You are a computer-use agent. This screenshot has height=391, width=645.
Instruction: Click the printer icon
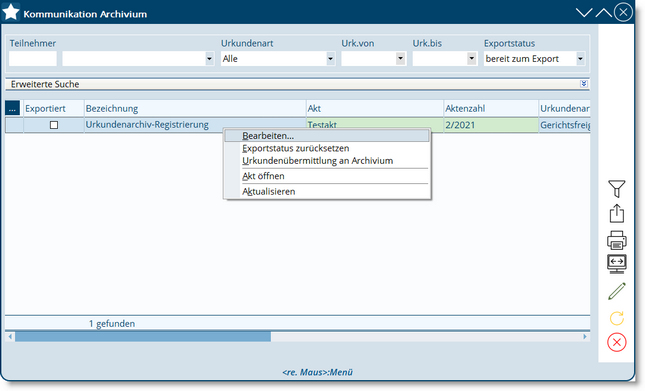click(616, 240)
